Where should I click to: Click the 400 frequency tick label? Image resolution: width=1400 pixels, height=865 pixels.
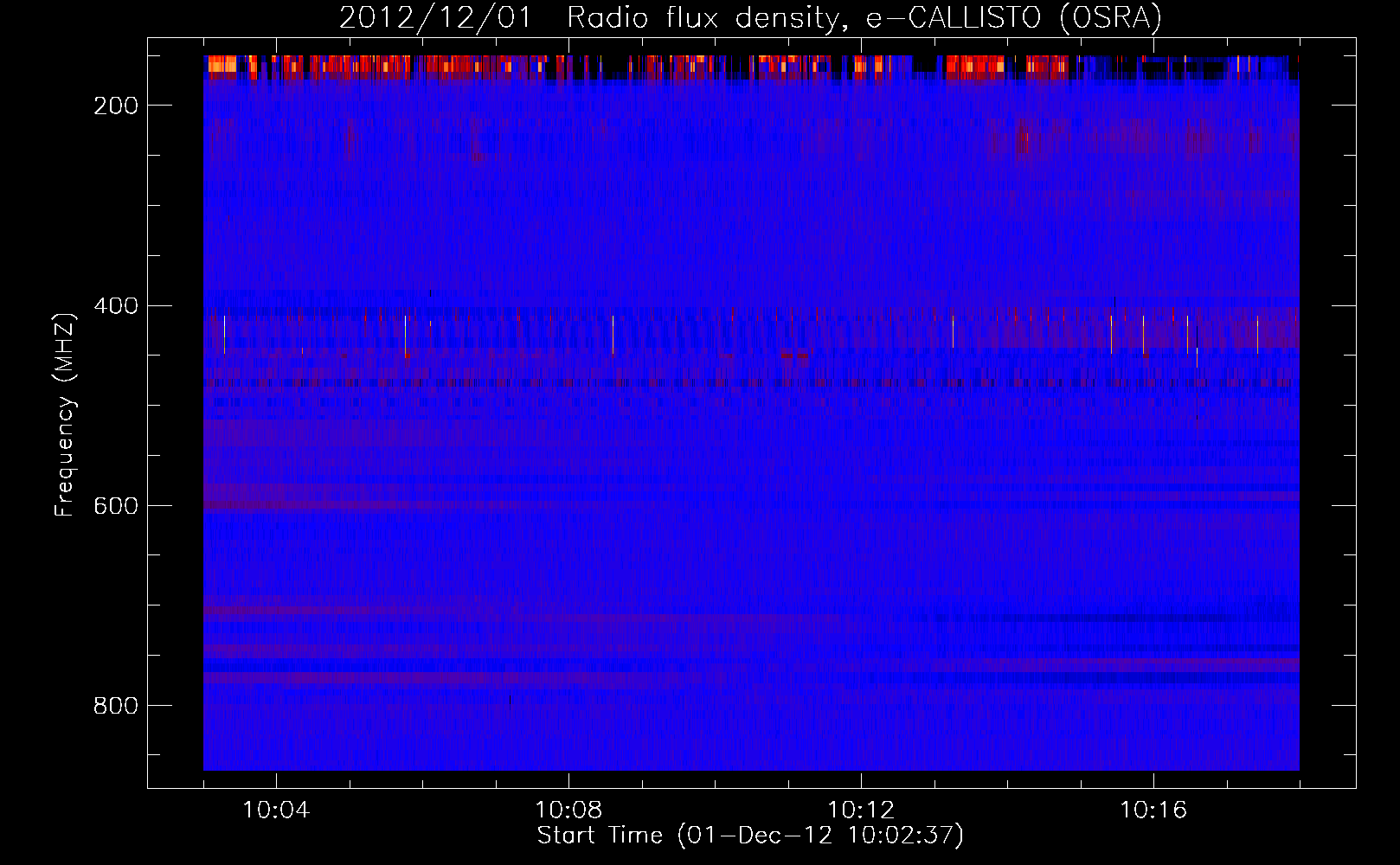coord(116,306)
